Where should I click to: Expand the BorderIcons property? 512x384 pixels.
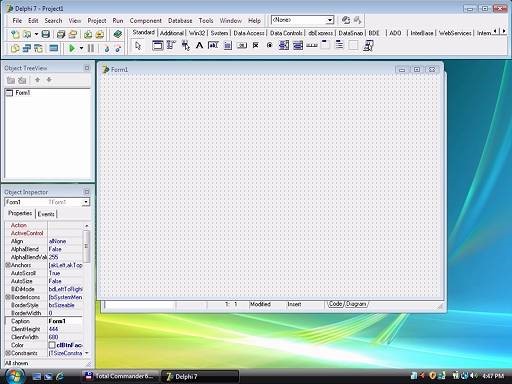pos(8,297)
